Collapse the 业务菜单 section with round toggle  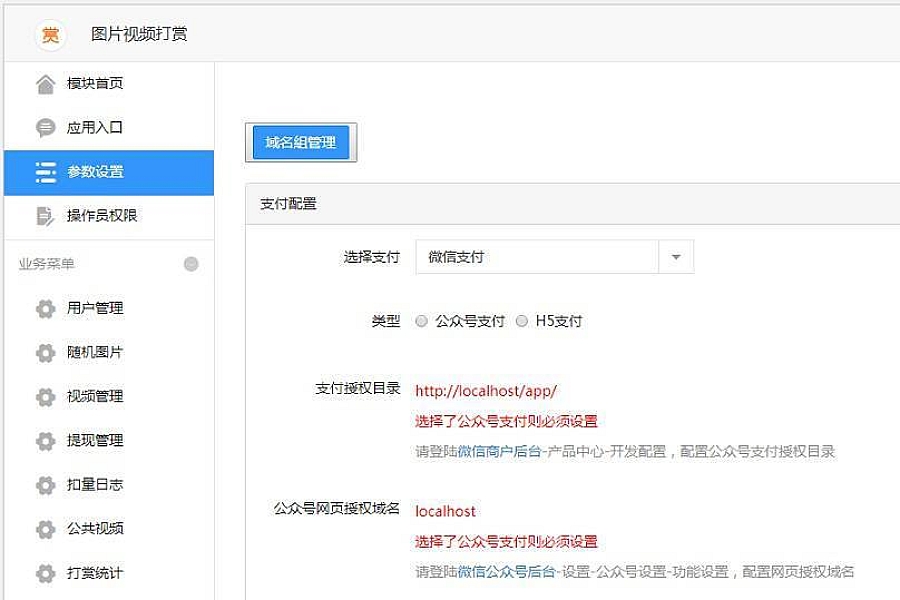[x=191, y=264]
